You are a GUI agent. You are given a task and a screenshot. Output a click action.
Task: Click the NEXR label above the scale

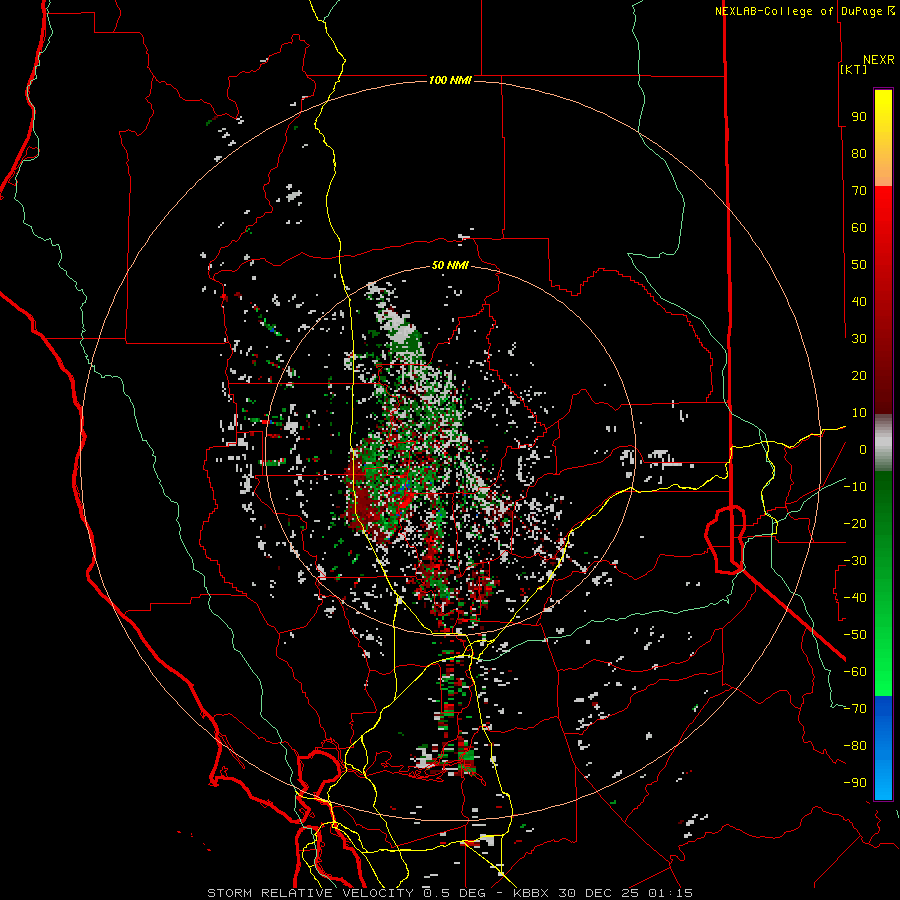(x=878, y=60)
